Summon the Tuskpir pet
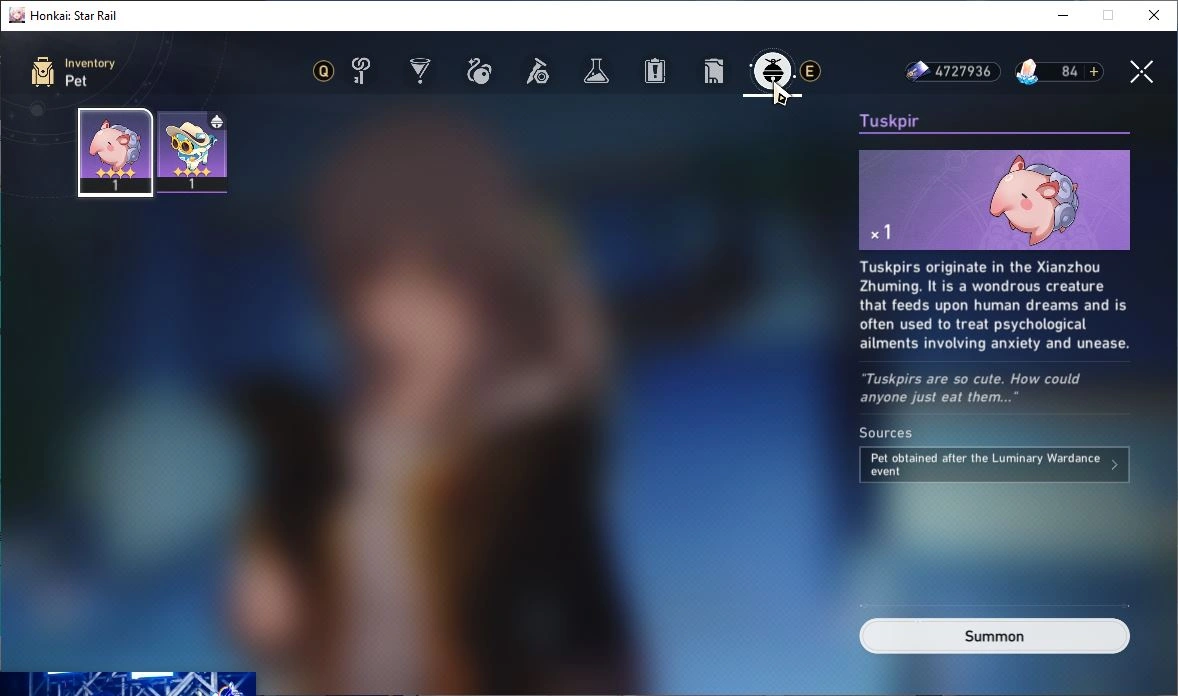The width and height of the screenshot is (1178, 696). click(994, 636)
